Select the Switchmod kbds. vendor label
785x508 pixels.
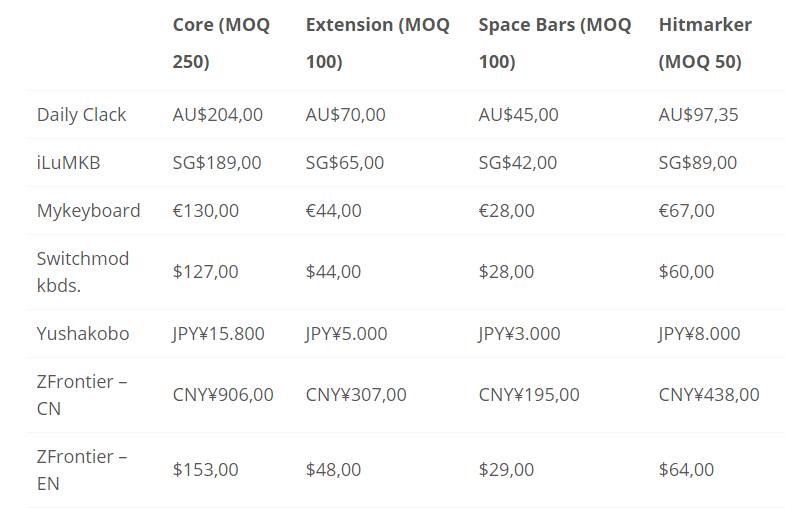[83, 272]
